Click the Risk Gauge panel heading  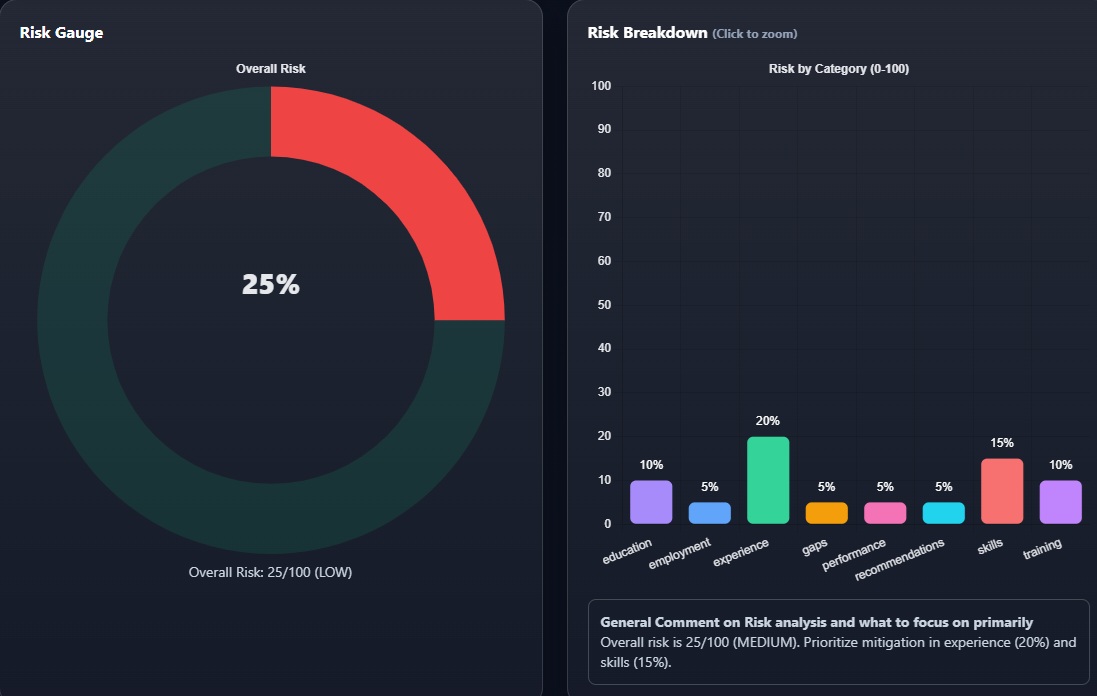(x=61, y=33)
